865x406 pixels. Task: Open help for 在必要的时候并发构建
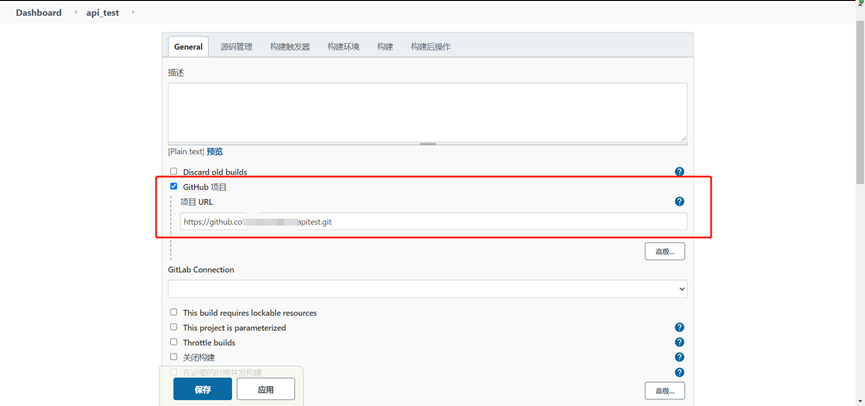(680, 372)
